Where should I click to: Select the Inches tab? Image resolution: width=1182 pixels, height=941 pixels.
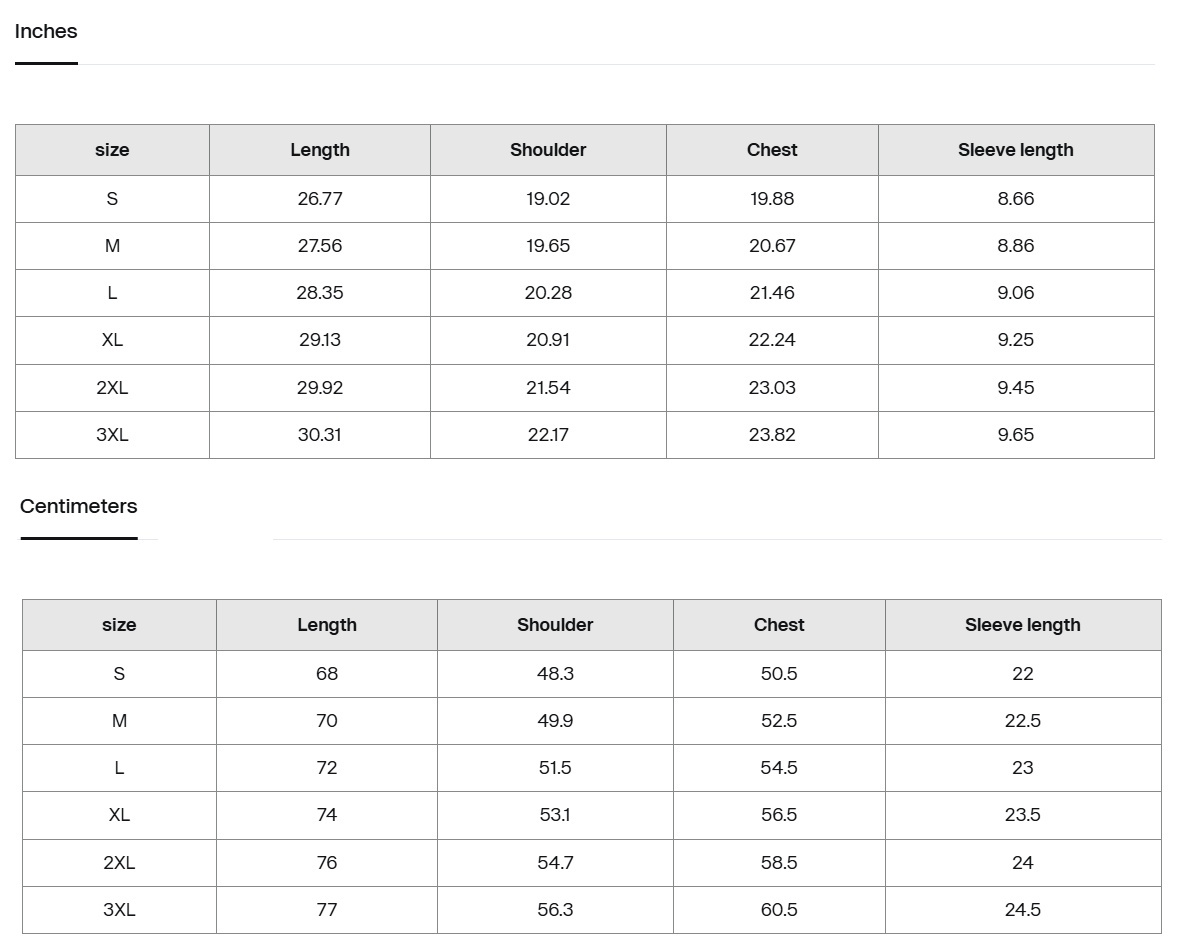click(x=46, y=32)
